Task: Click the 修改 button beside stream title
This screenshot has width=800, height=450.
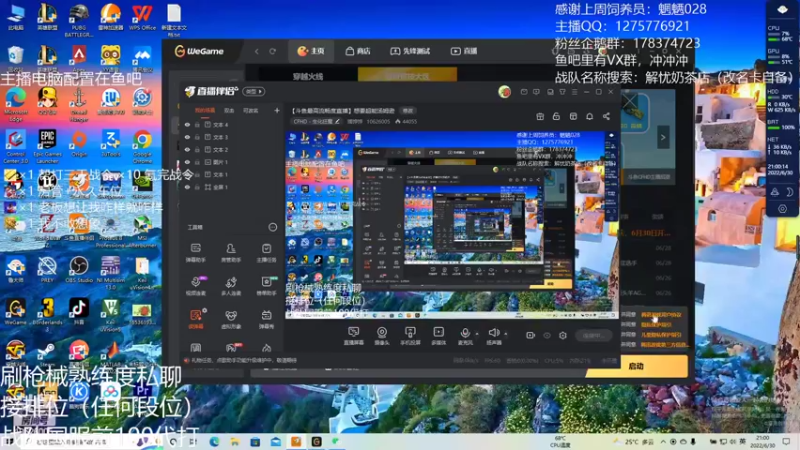Action: coord(408,110)
